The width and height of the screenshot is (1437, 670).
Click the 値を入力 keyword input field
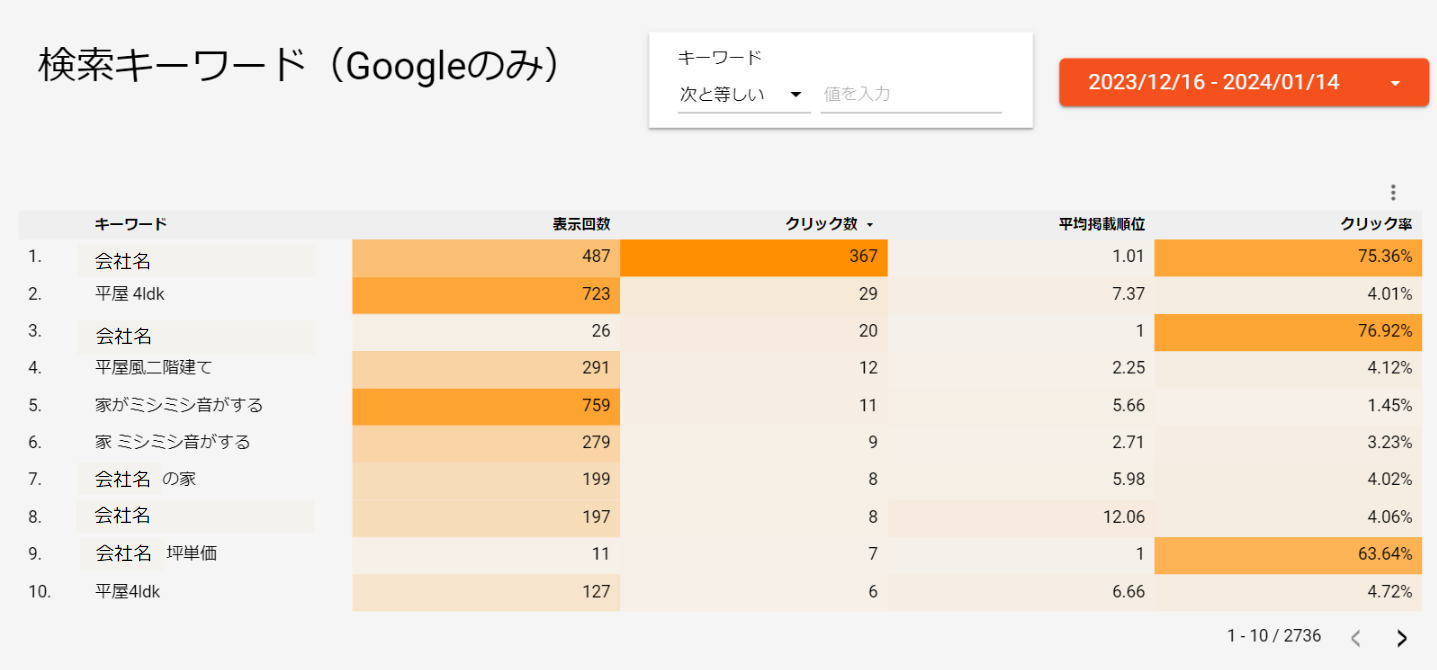click(x=910, y=94)
